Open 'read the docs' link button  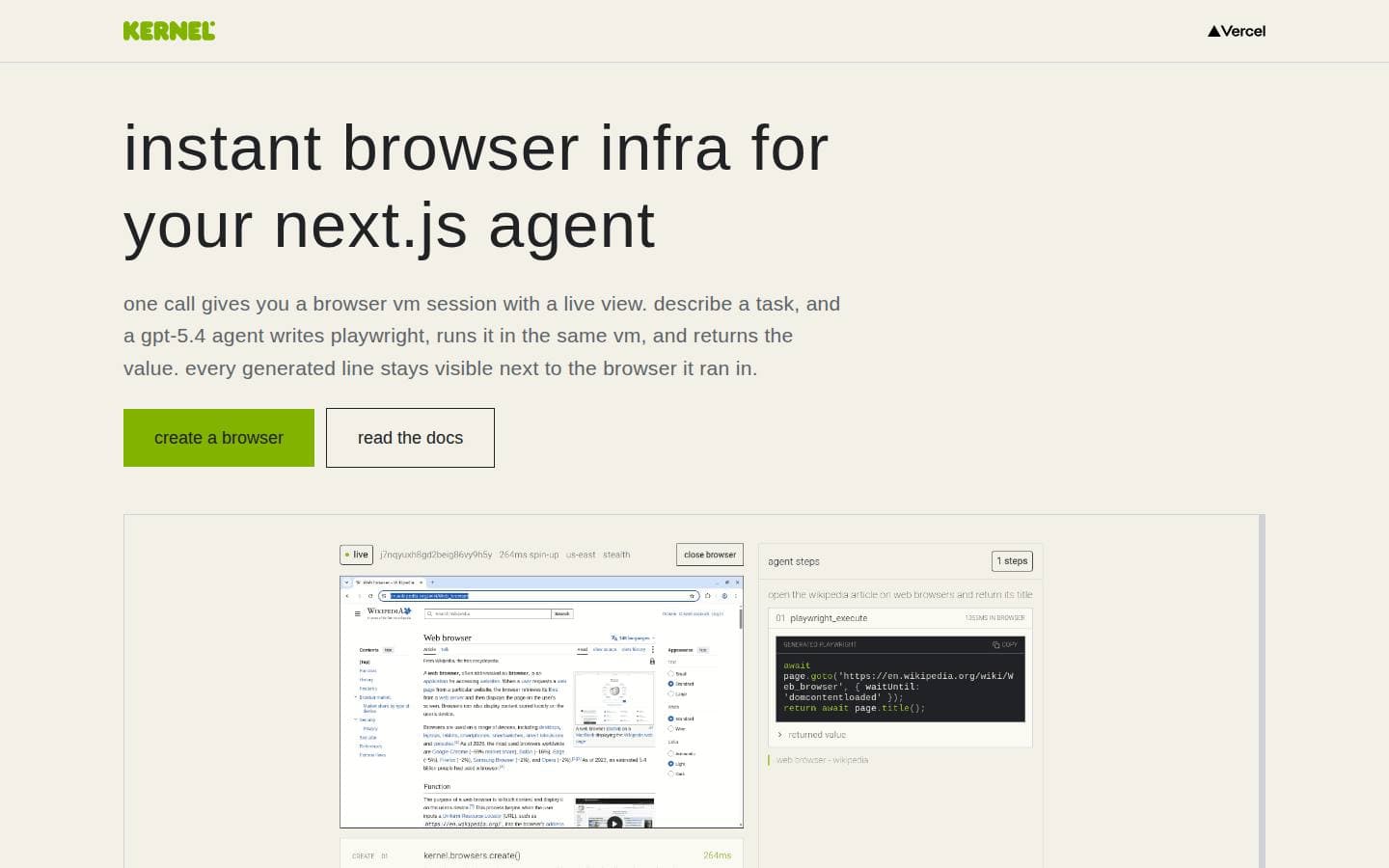[x=410, y=438]
